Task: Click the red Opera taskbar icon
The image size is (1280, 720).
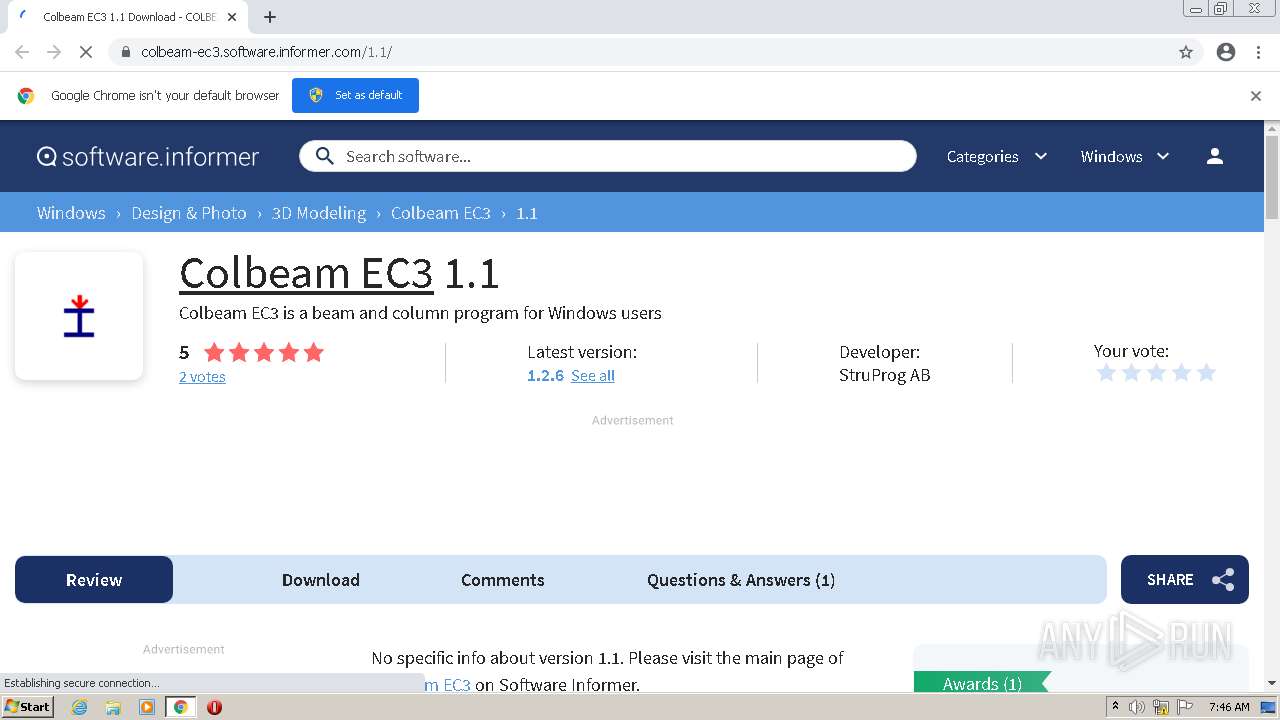Action: point(214,707)
